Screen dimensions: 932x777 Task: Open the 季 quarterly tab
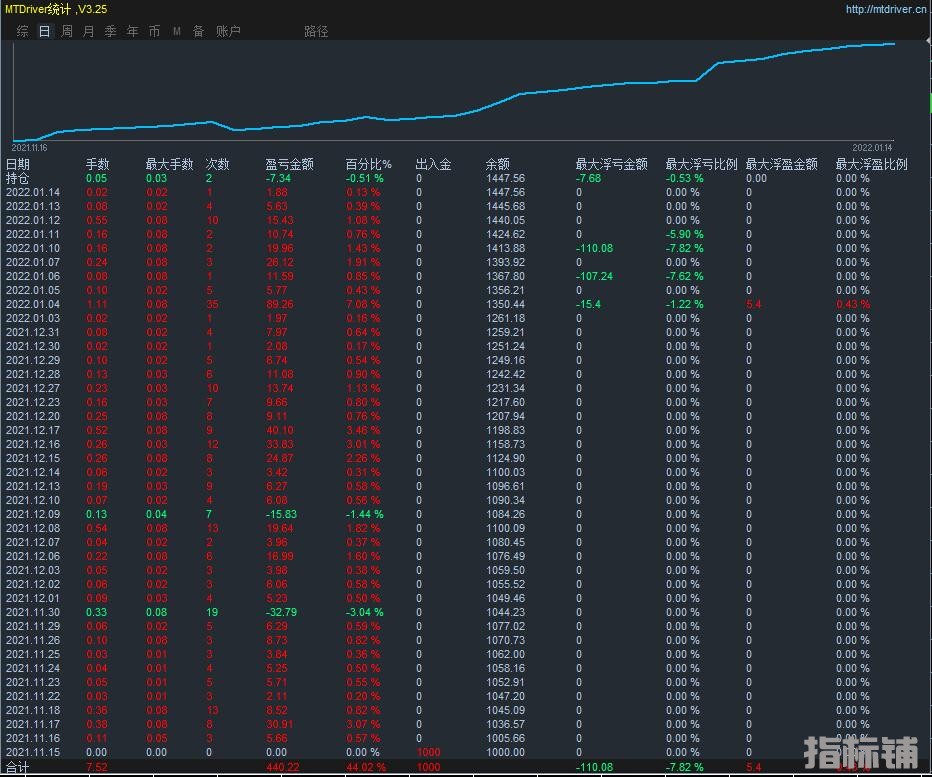[x=111, y=31]
